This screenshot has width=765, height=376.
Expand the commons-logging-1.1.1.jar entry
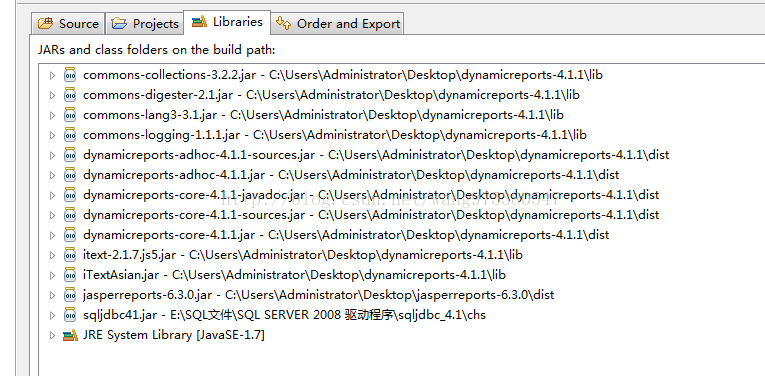point(52,135)
